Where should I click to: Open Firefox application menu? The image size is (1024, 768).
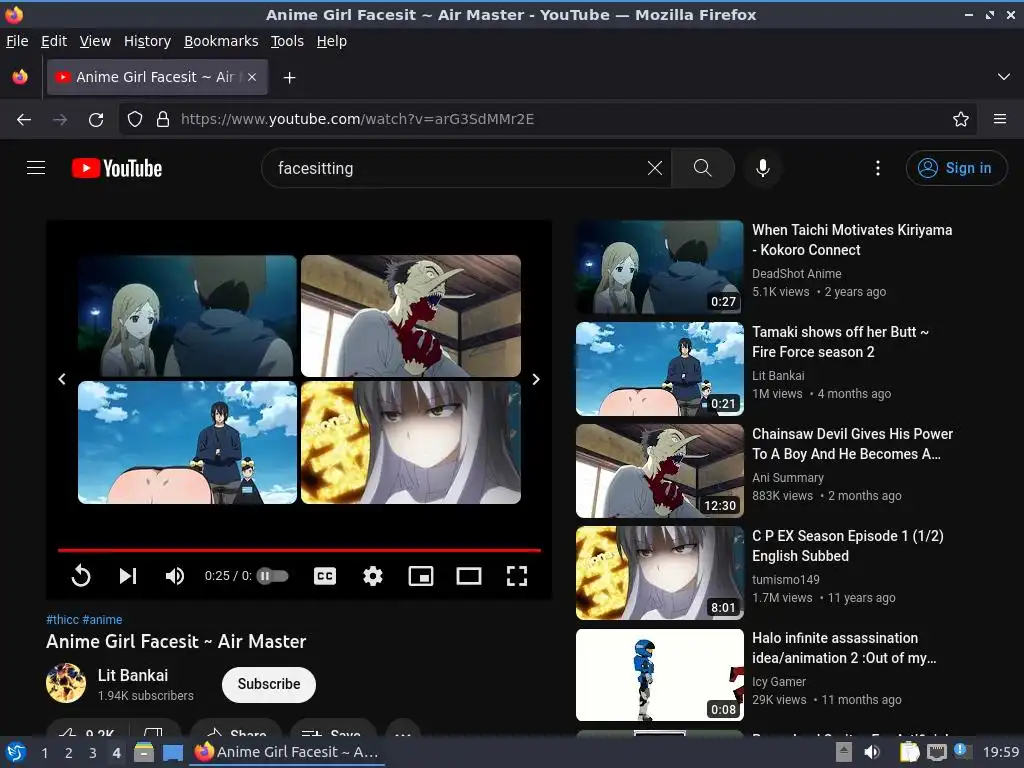pos(1000,120)
